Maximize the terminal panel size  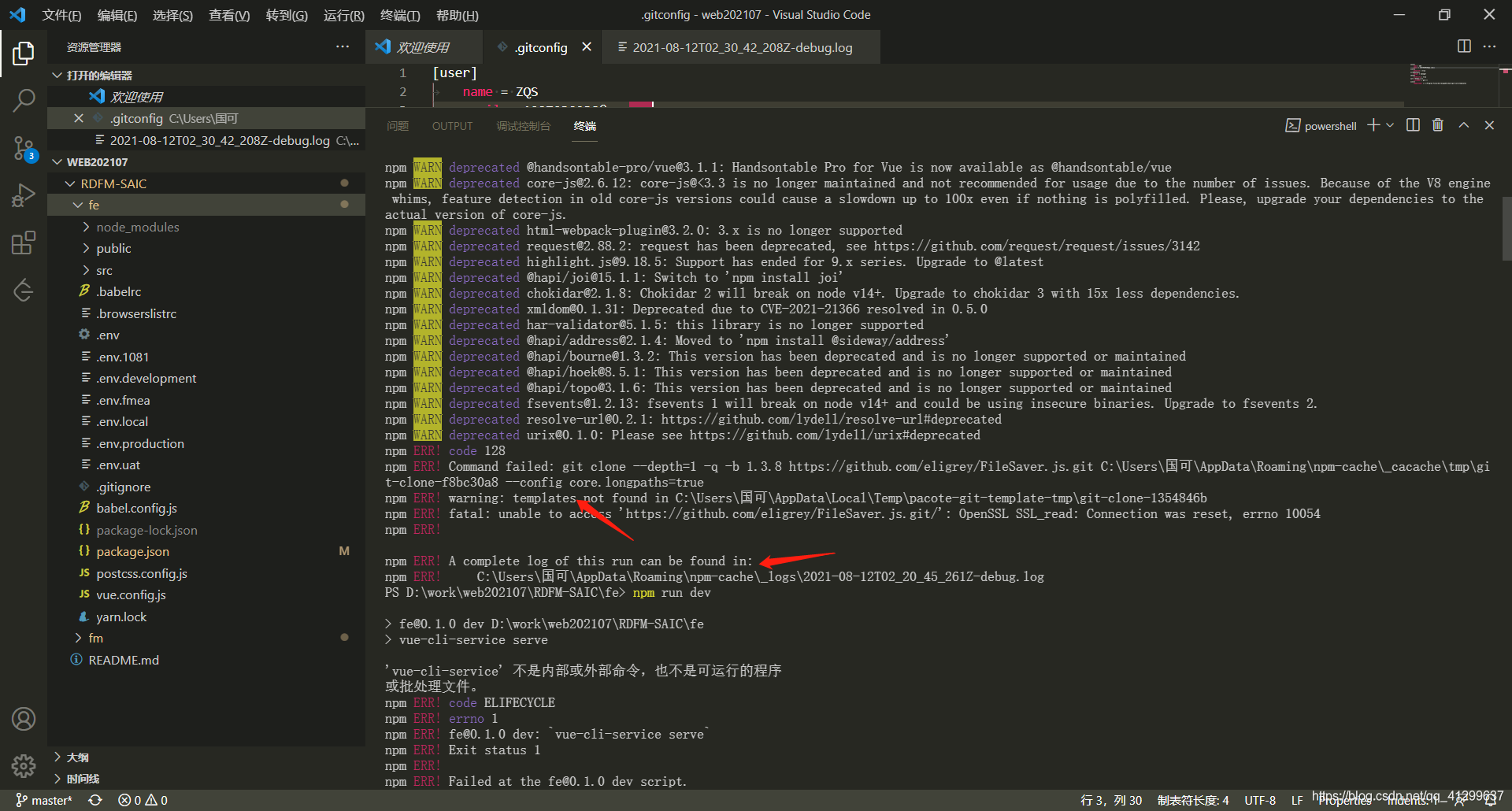coord(1464,125)
